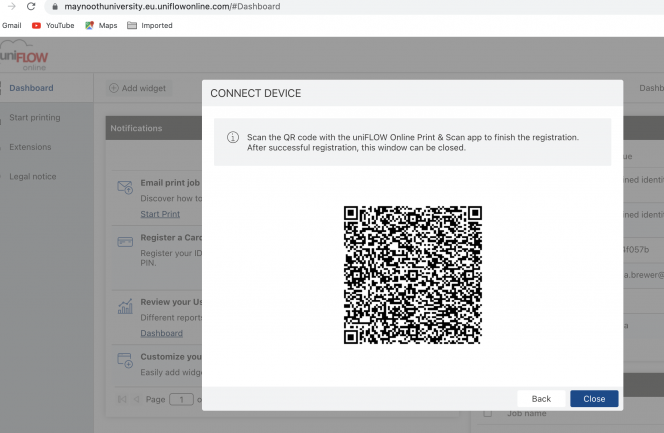
Task: Click the info icon in dialog banner
Action: [232, 137]
